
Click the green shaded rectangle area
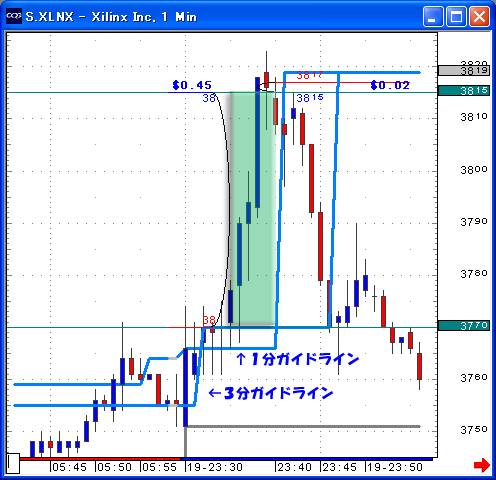253,209
